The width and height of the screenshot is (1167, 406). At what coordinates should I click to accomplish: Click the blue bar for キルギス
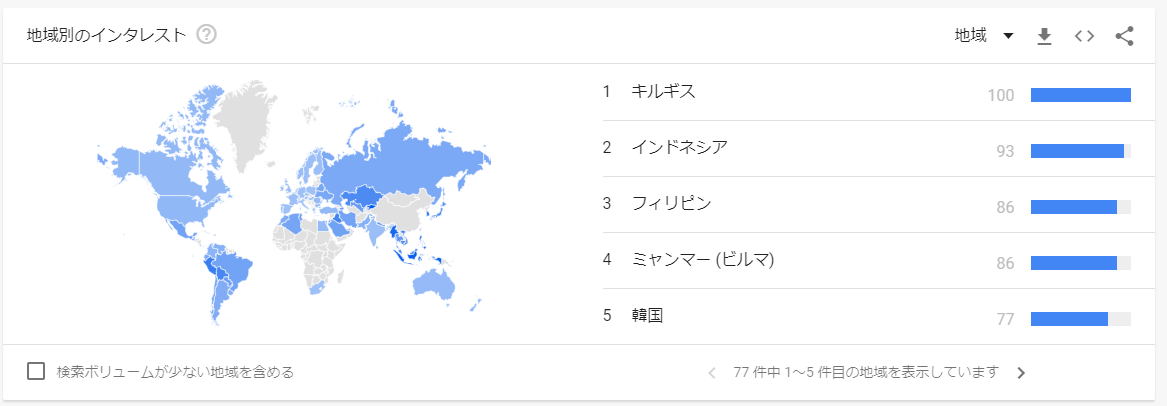[x=1080, y=95]
